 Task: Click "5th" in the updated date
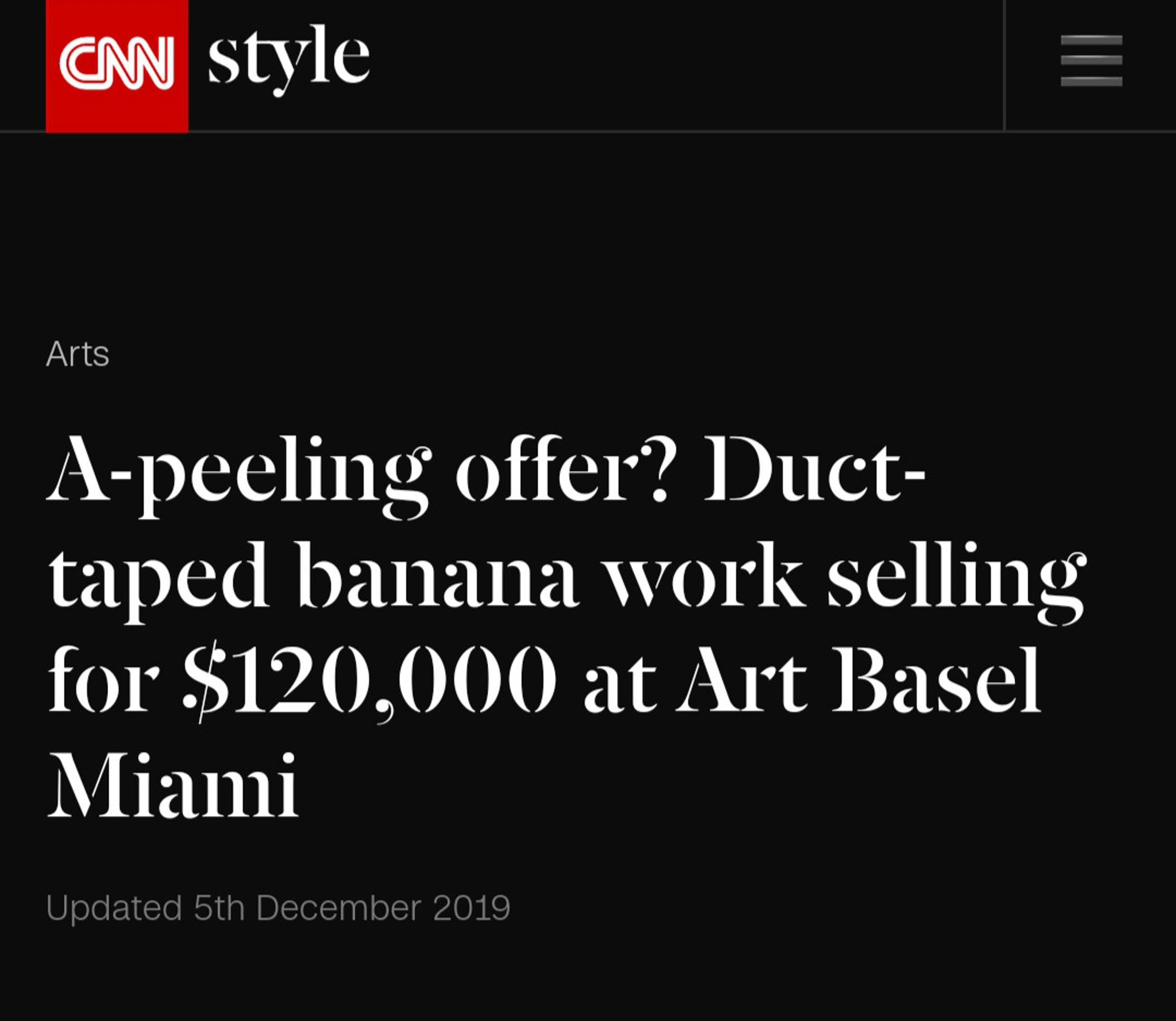(x=219, y=908)
